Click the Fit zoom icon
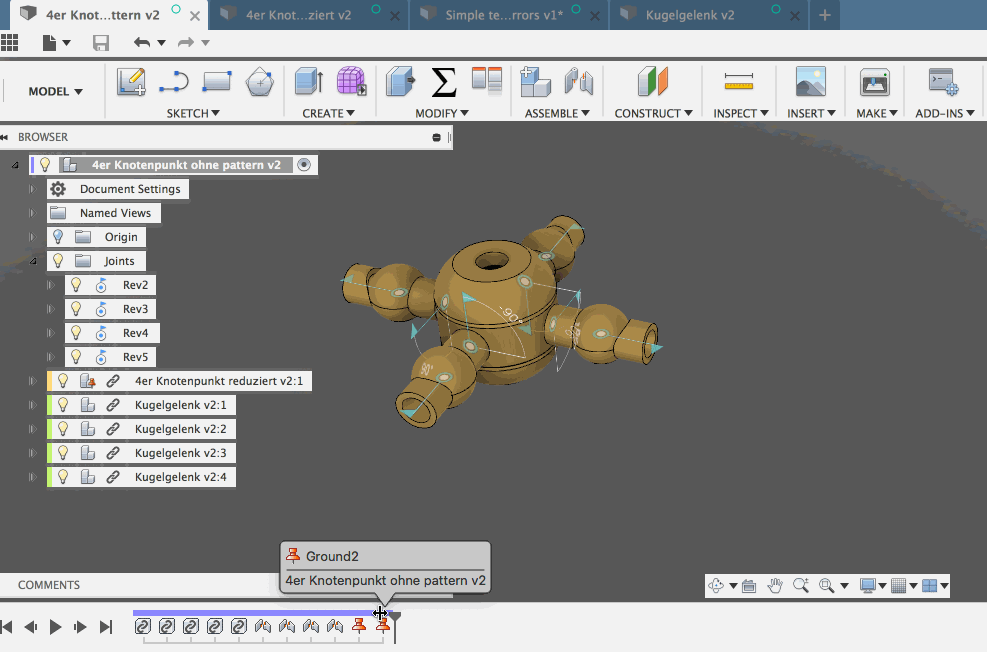The image size is (987, 652). point(825,585)
